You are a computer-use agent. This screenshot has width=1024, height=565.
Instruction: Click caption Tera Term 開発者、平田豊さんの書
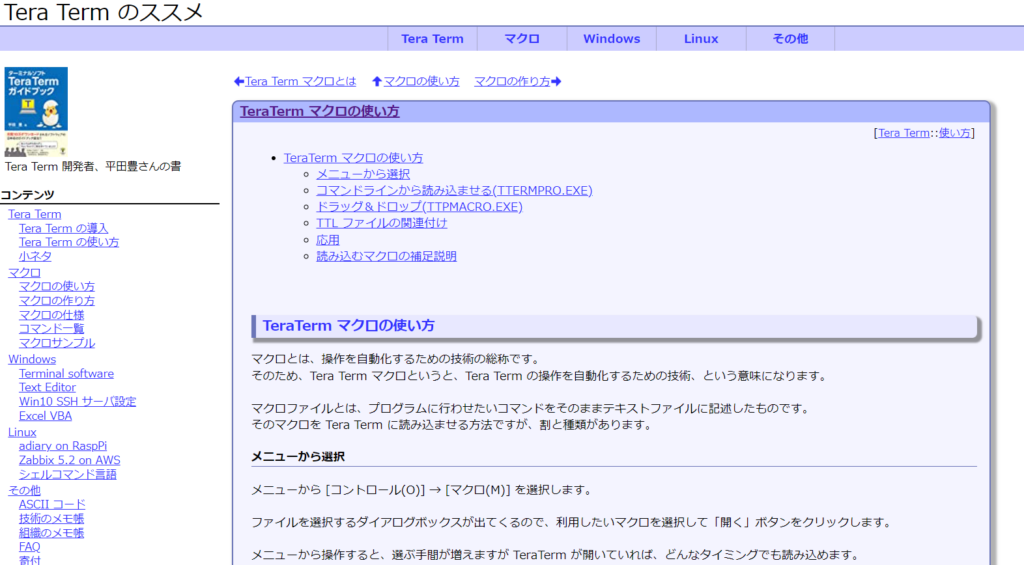pyautogui.click(x=93, y=167)
